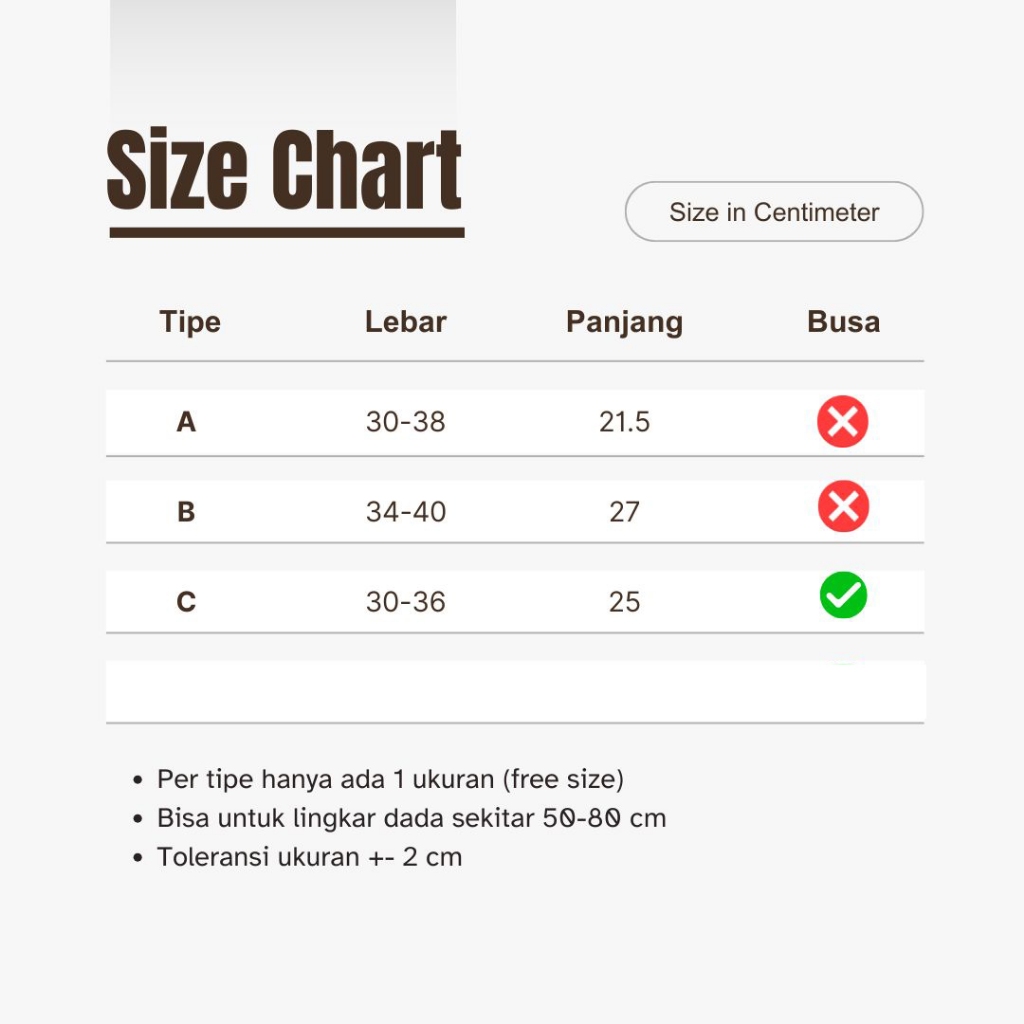
Task: Click the red X icon in row A
Action: pyautogui.click(x=843, y=422)
